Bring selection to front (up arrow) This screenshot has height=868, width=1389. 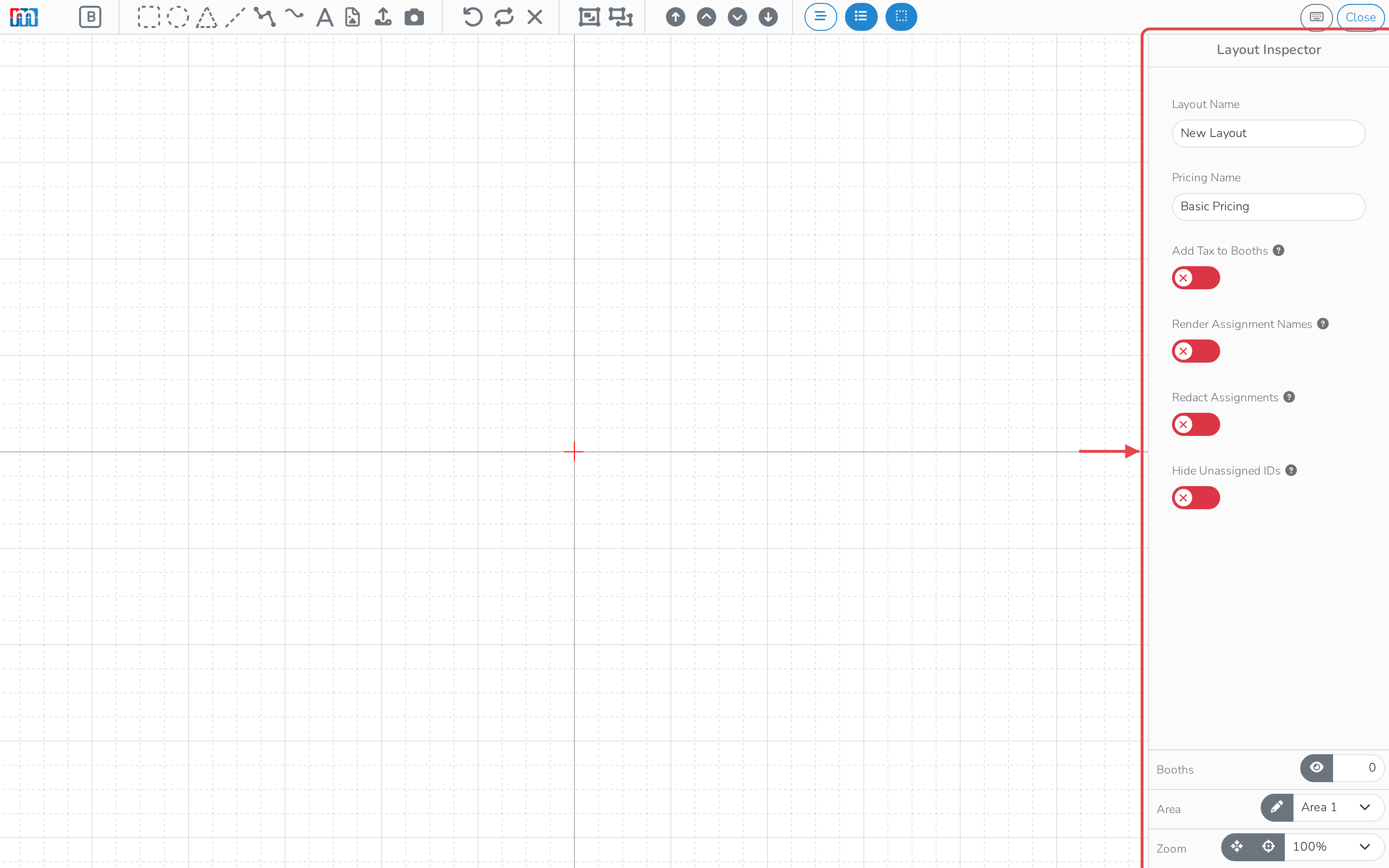[676, 17]
